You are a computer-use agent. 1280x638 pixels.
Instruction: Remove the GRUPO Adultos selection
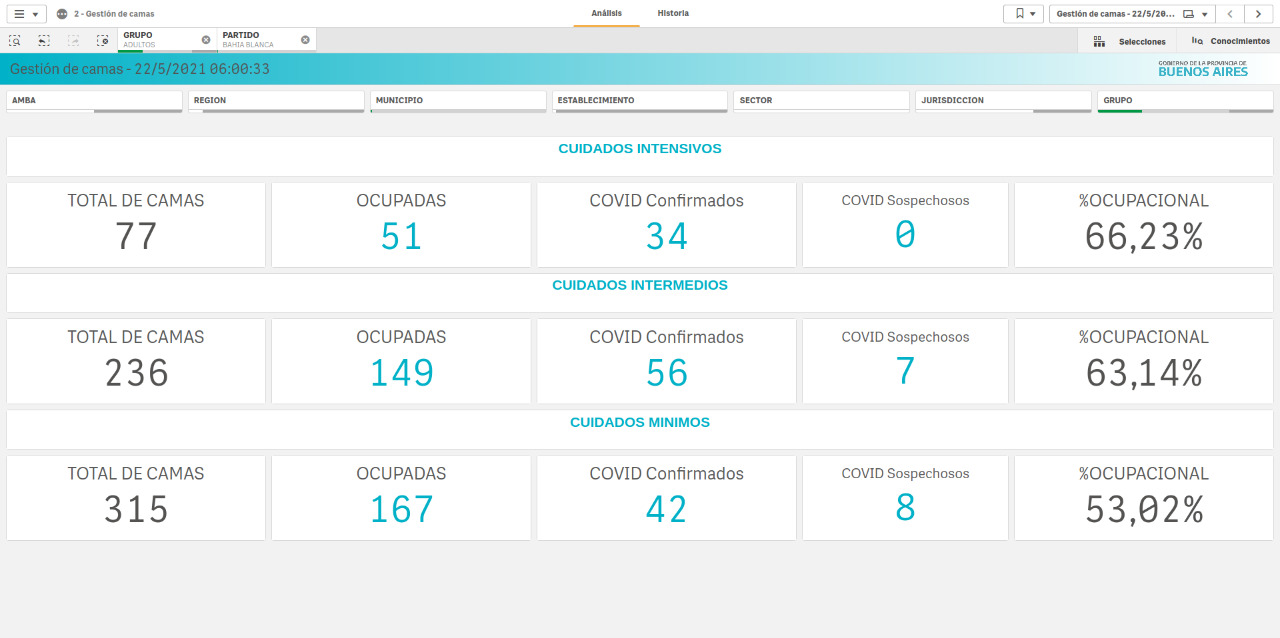pos(206,40)
